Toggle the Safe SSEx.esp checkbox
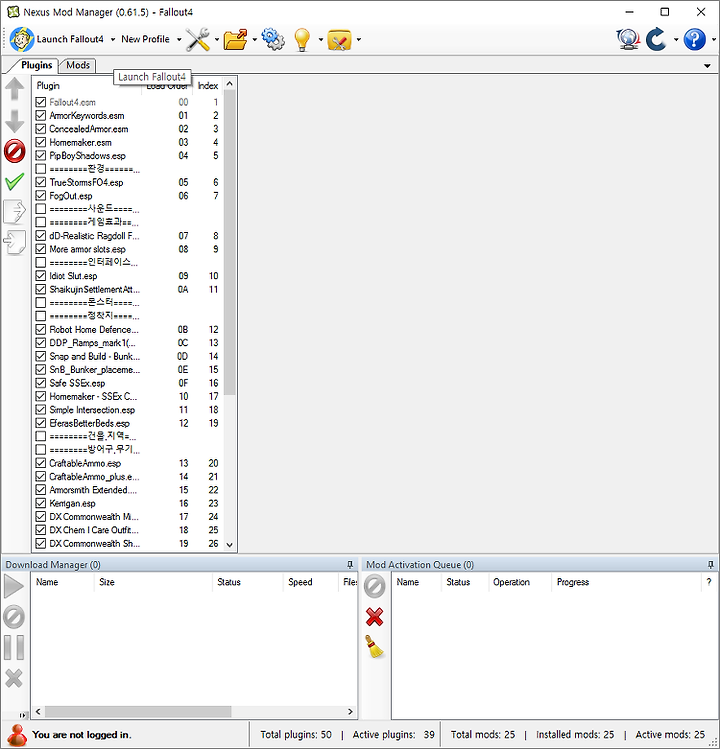 pos(41,383)
